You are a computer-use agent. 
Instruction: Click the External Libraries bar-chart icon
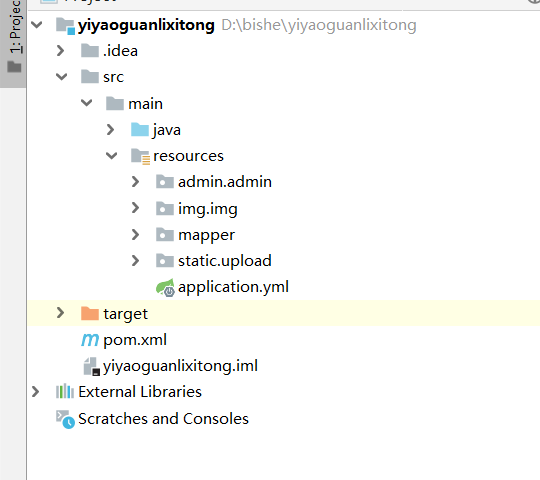65,392
